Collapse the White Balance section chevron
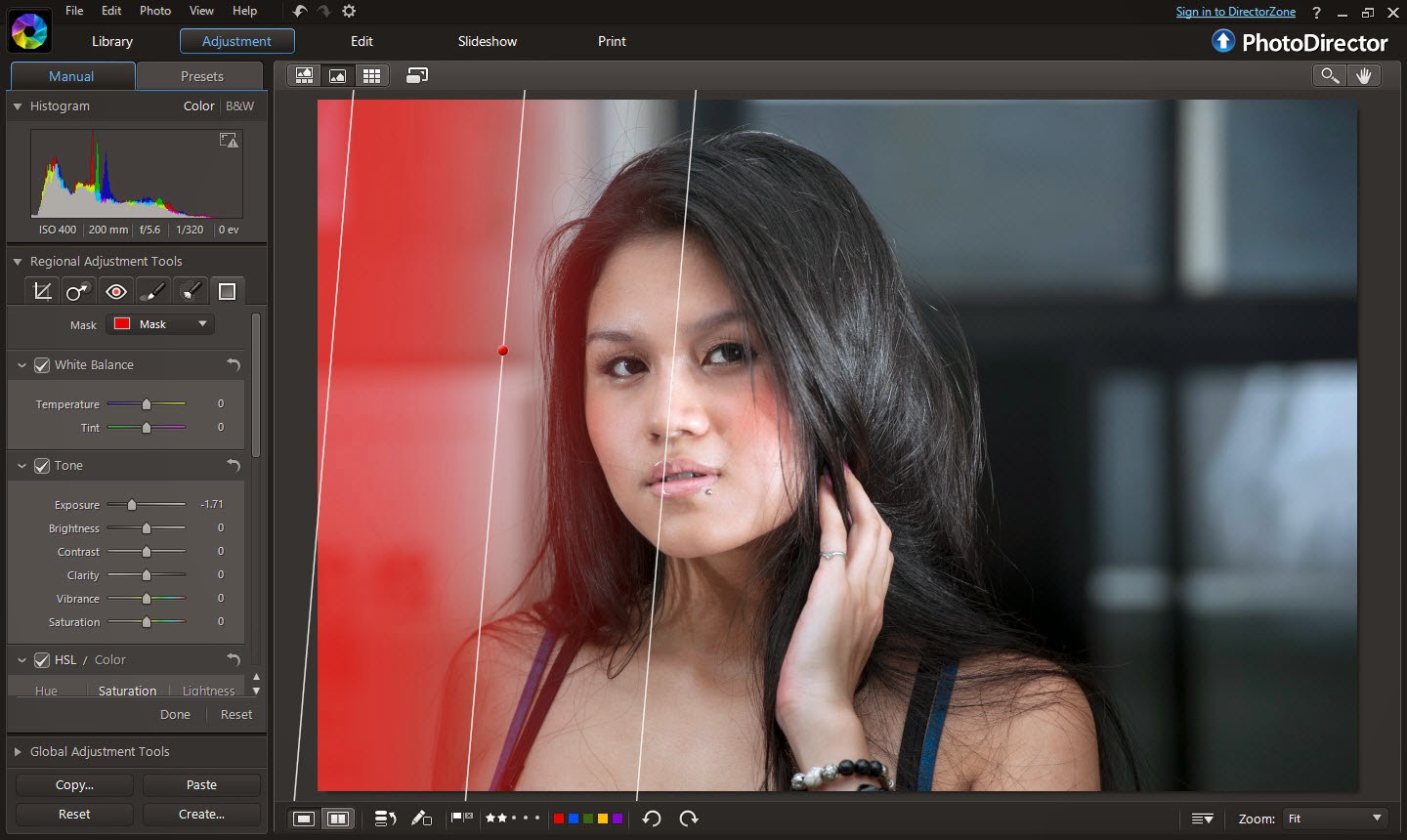 [21, 364]
